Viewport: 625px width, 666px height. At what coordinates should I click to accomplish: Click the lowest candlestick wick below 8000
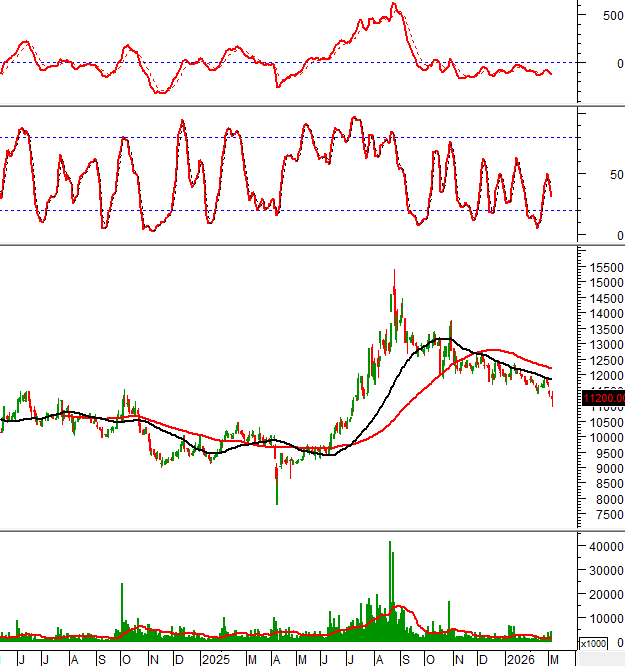click(277, 500)
